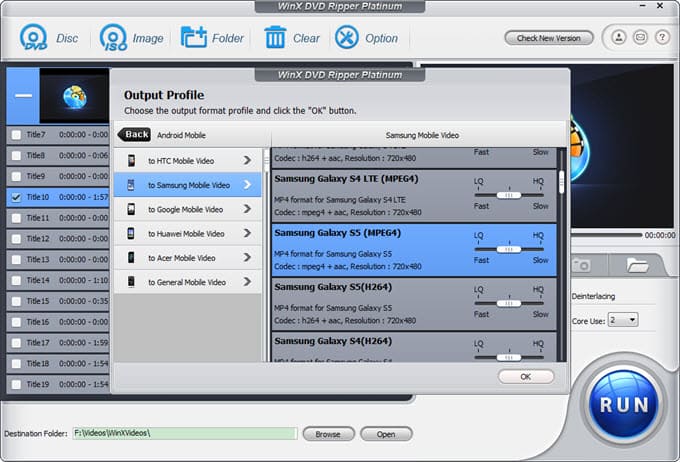This screenshot has height=462, width=680.
Task: Expand HTC Mobile Video arrow
Action: pos(247,161)
